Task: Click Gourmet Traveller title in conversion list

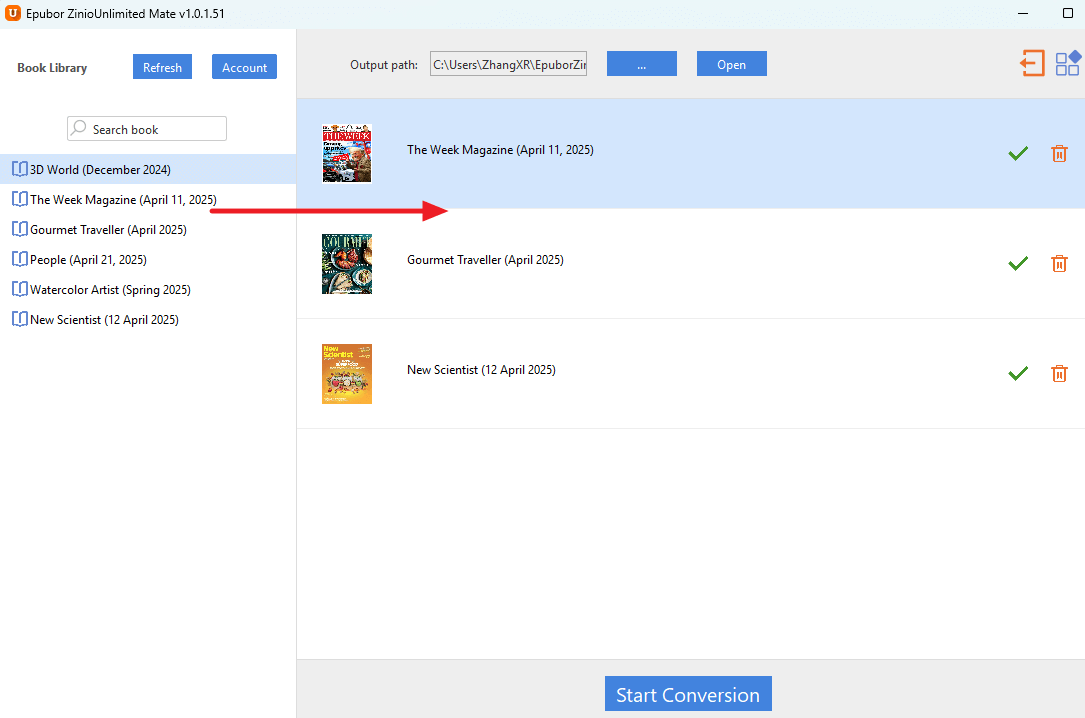Action: coord(485,259)
